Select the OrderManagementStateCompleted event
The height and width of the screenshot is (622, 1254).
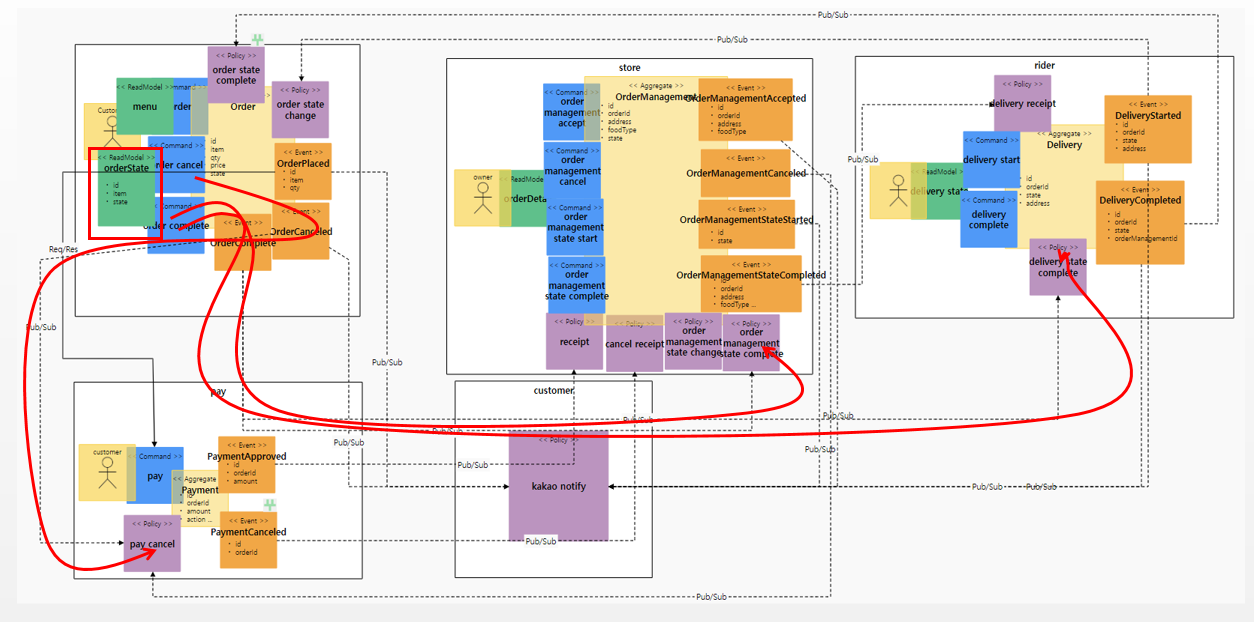[x=751, y=284]
